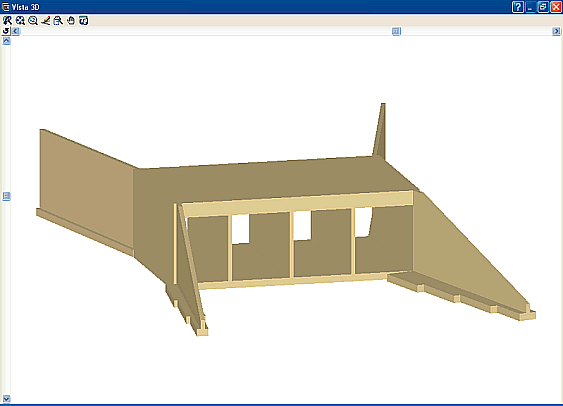This screenshot has width=563, height=406.
Task: Click the rotate reset arrow icon
Action: click(x=6, y=31)
